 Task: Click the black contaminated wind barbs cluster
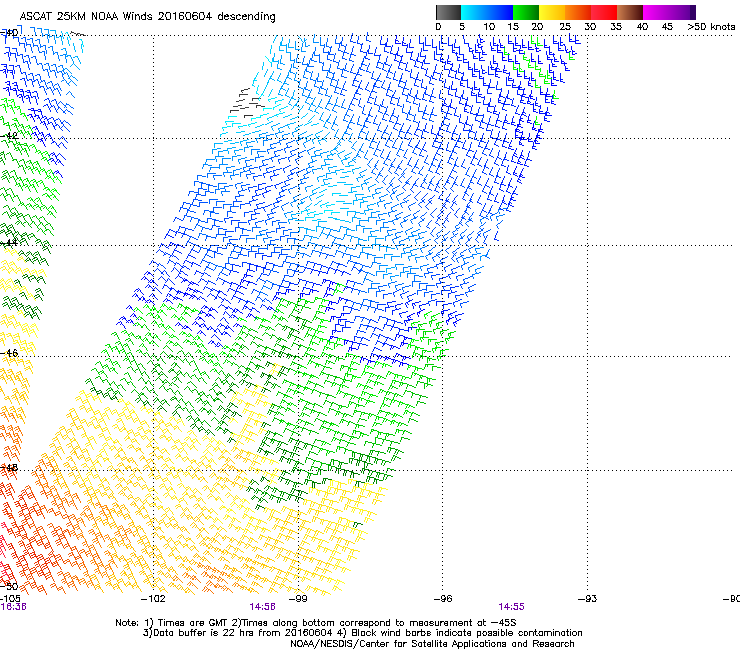[x=245, y=102]
